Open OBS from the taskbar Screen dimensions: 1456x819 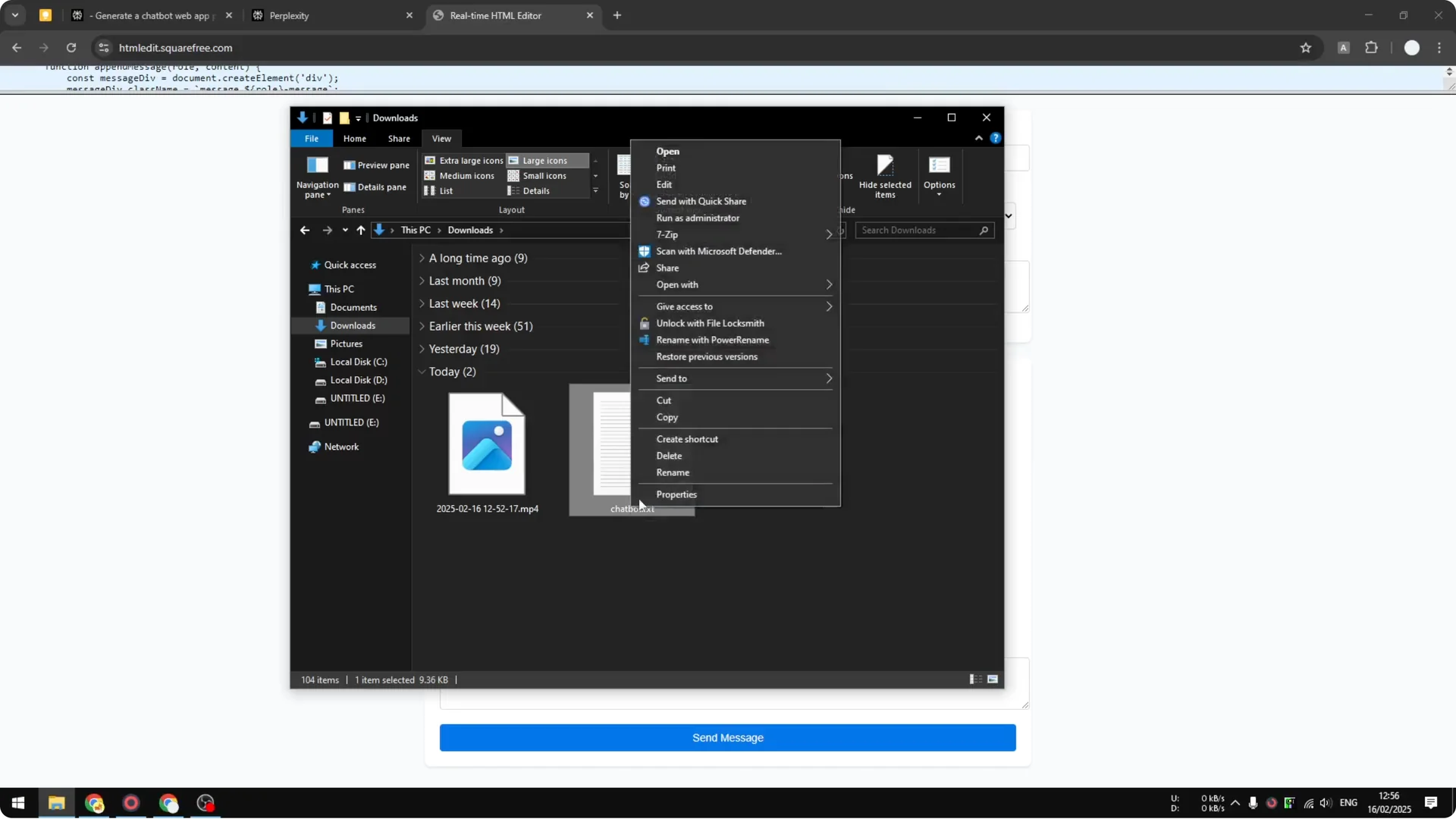click(205, 803)
